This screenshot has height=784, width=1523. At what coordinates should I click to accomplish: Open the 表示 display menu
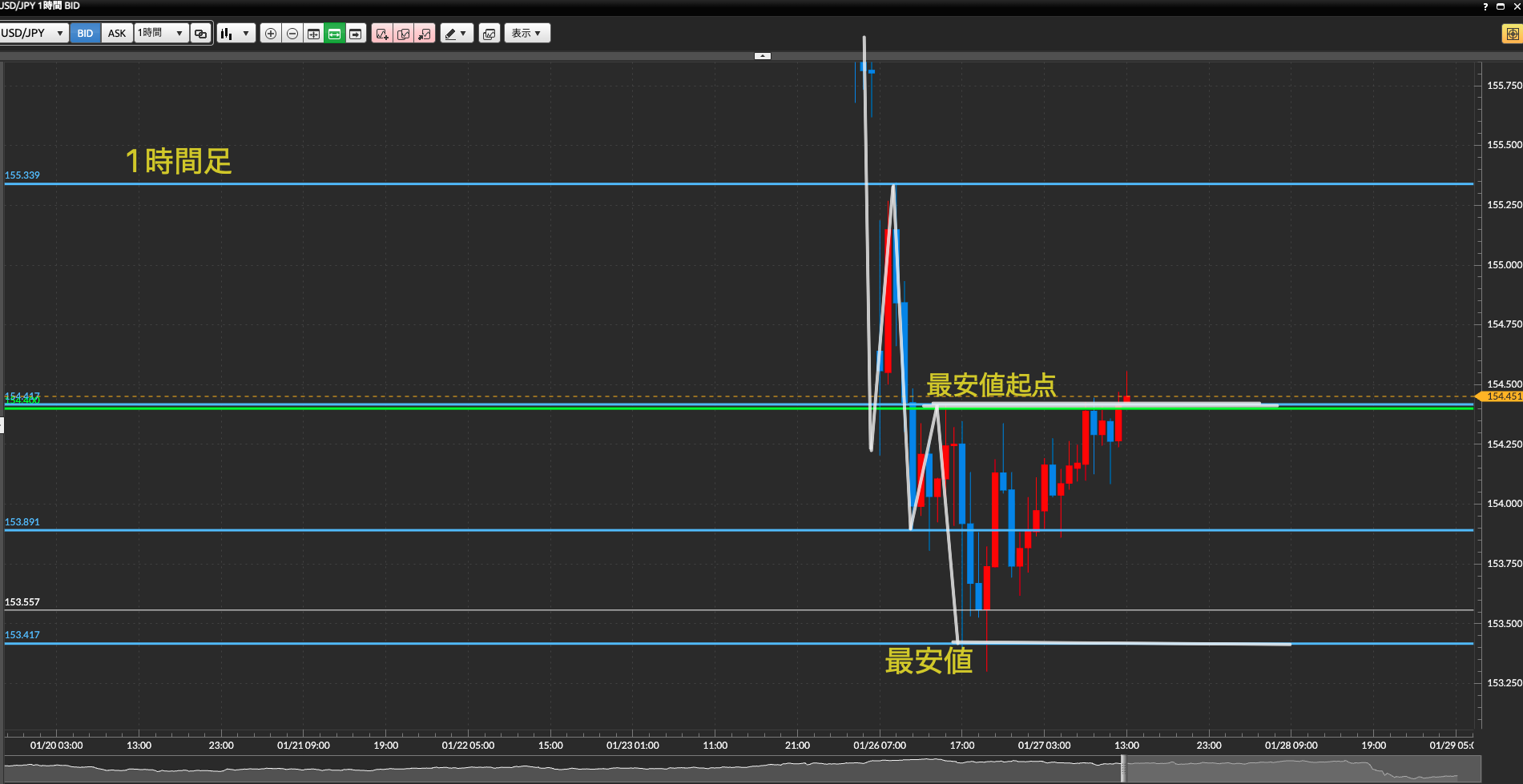pyautogui.click(x=526, y=34)
